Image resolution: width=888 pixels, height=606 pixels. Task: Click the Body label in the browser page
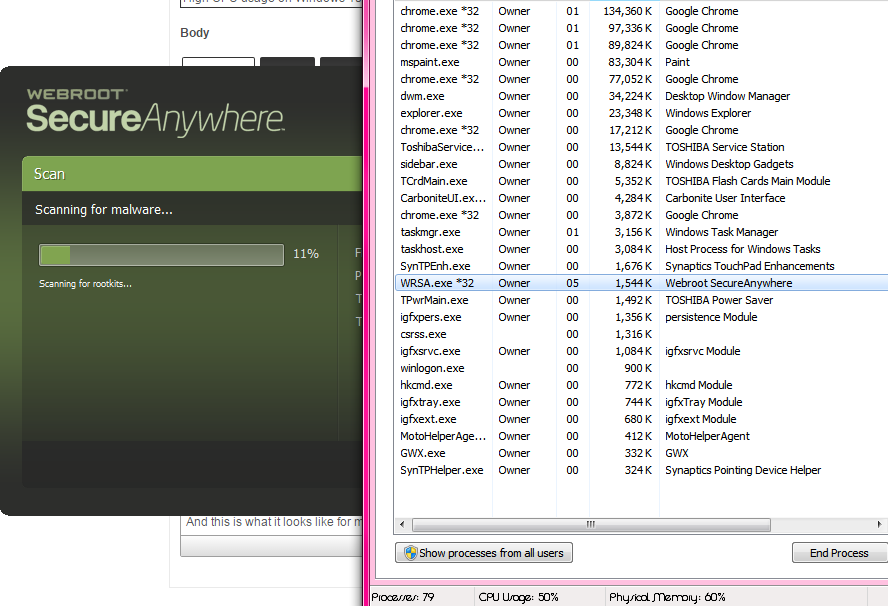pos(195,33)
